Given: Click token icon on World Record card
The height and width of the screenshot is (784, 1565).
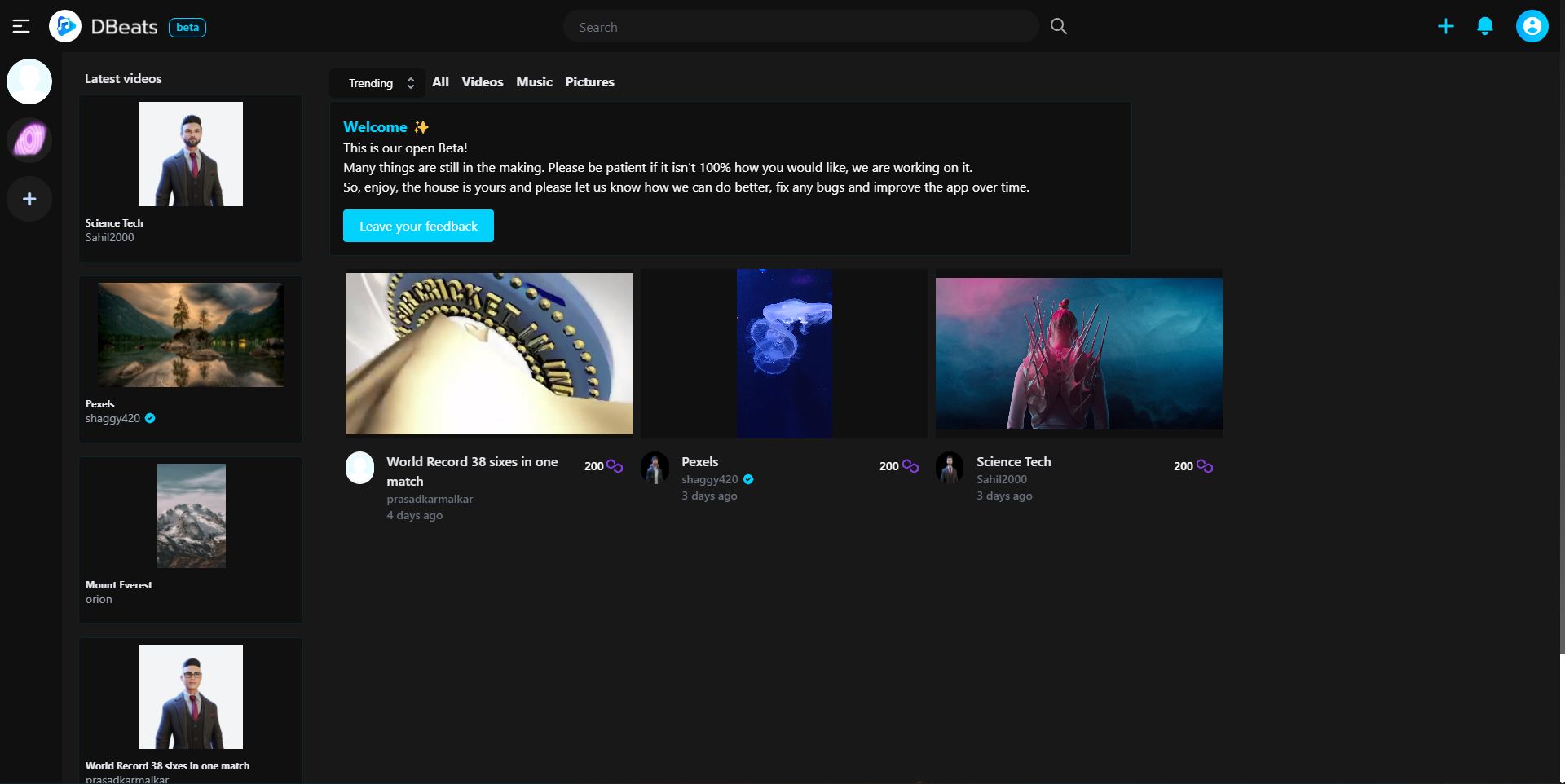Looking at the screenshot, I should 615,466.
